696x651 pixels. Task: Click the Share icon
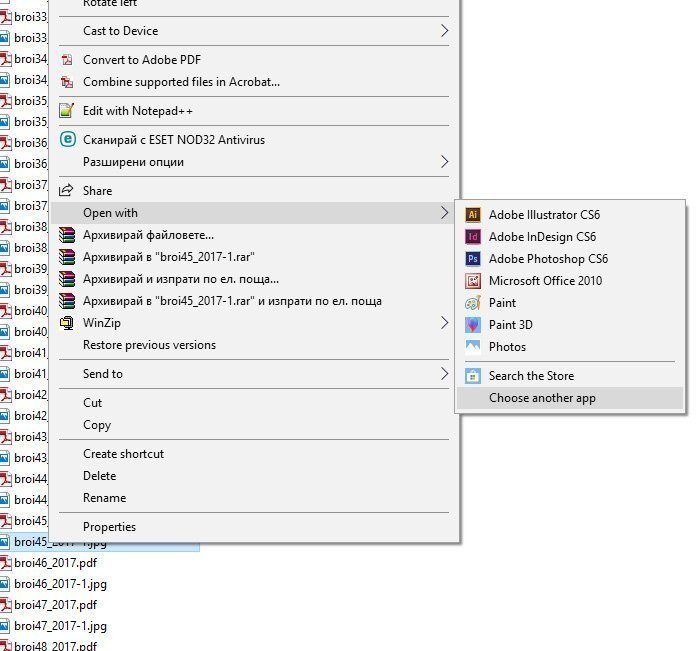66,191
